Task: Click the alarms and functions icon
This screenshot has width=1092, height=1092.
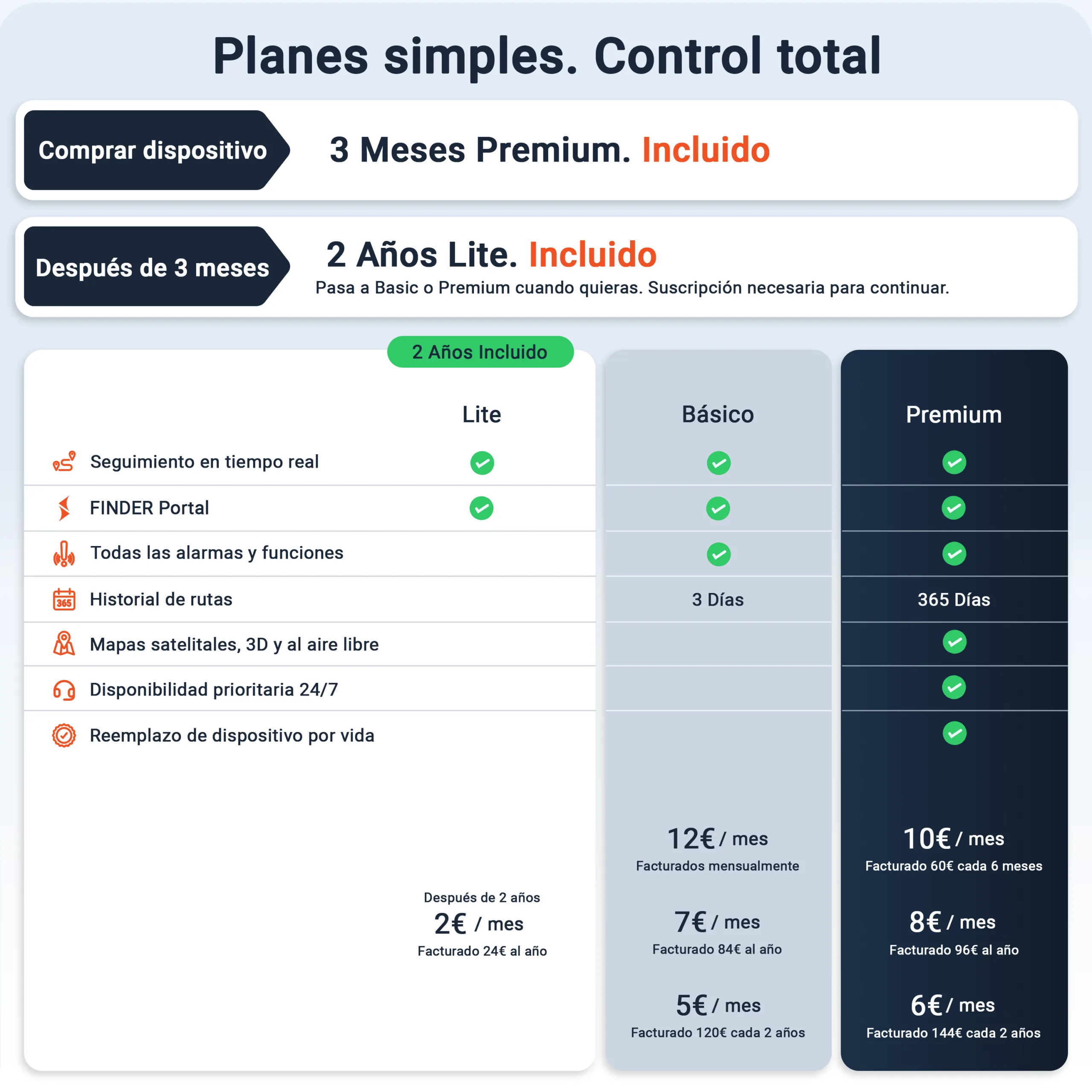Action: (x=64, y=553)
